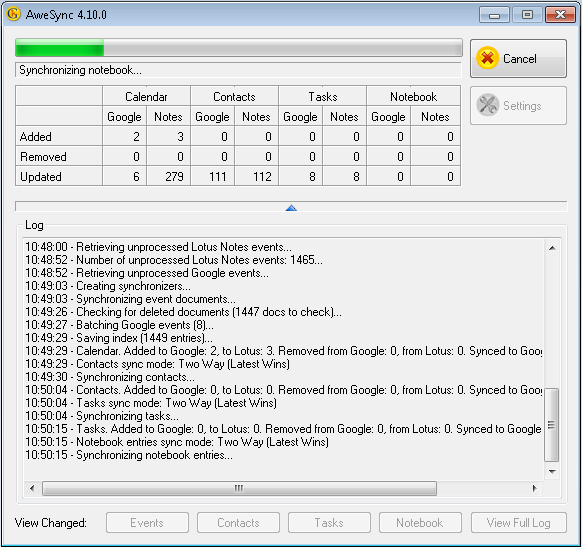The image size is (582, 547).
Task: Click the AweSync logo in title bar
Action: tap(13, 14)
